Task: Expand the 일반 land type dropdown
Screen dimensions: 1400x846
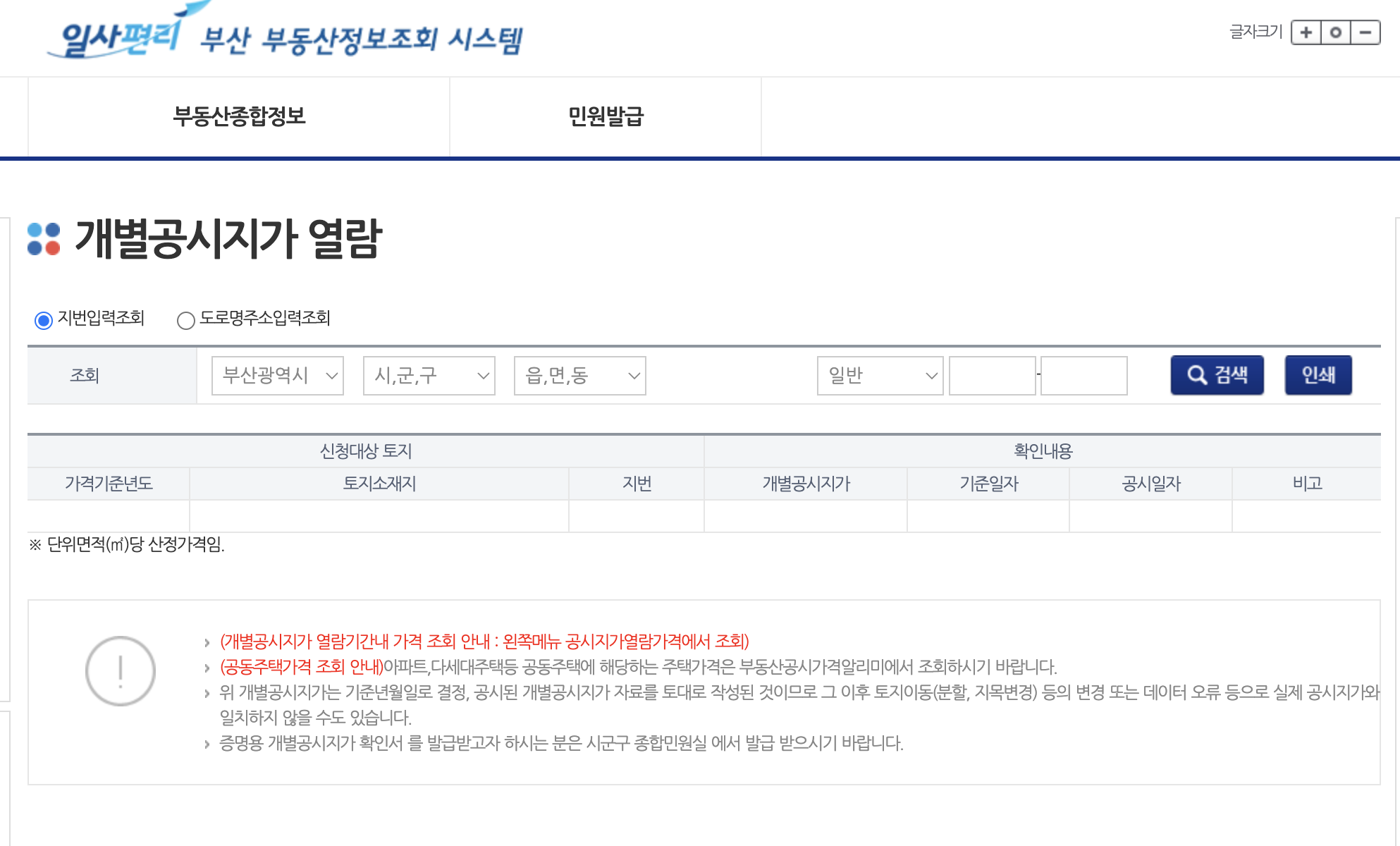Action: [880, 376]
